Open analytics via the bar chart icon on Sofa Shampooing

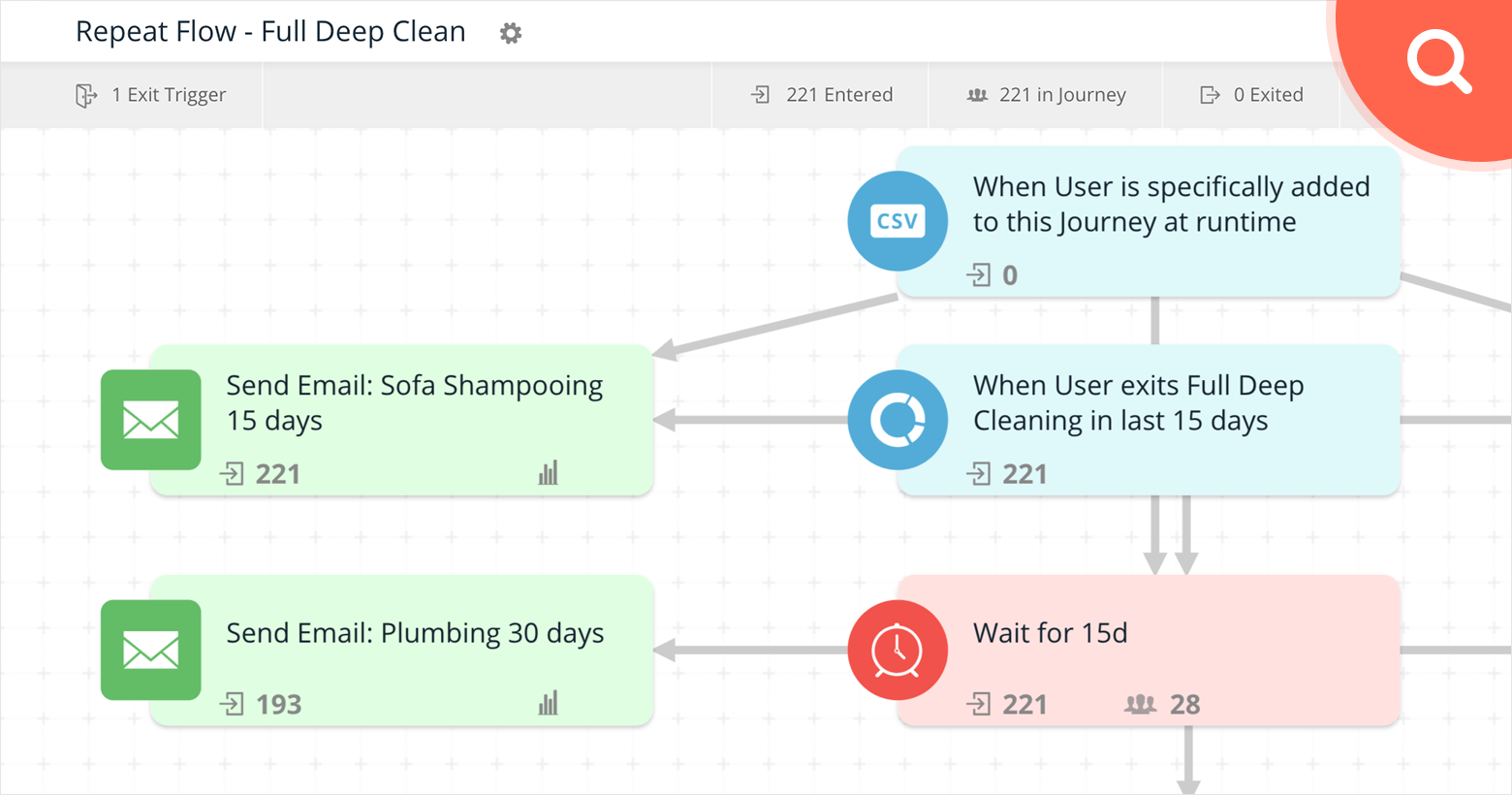pos(549,472)
